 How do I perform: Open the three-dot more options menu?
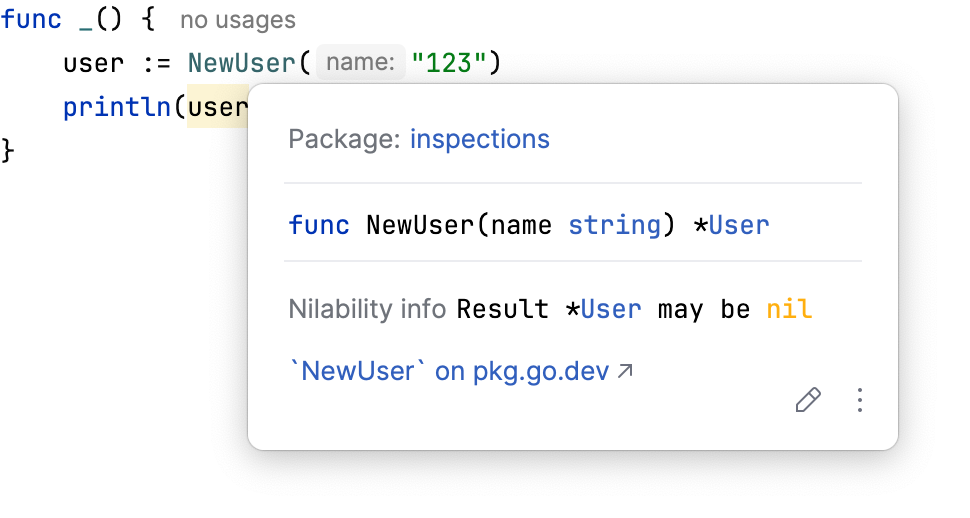(x=860, y=401)
